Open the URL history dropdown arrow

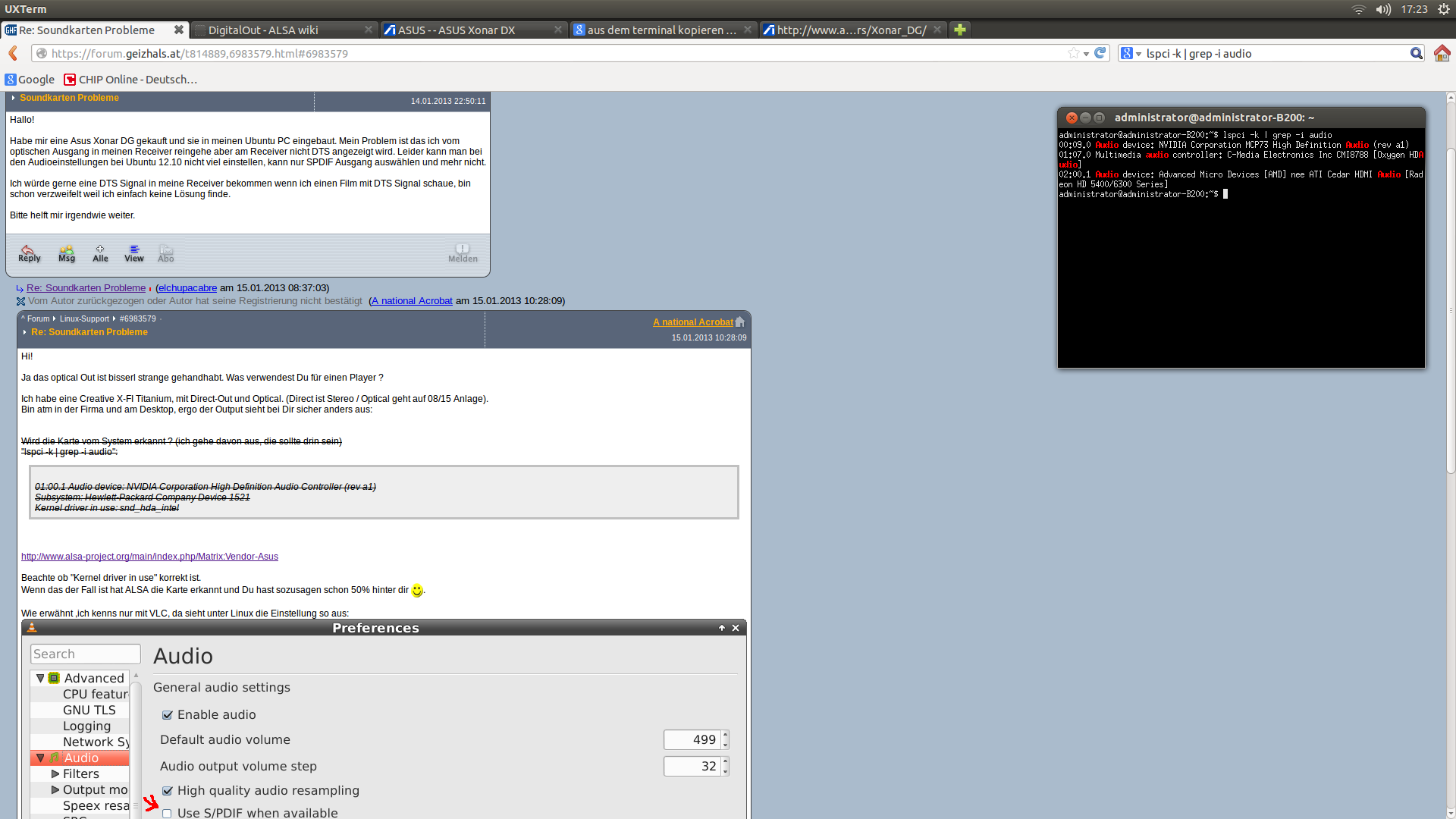1087,54
